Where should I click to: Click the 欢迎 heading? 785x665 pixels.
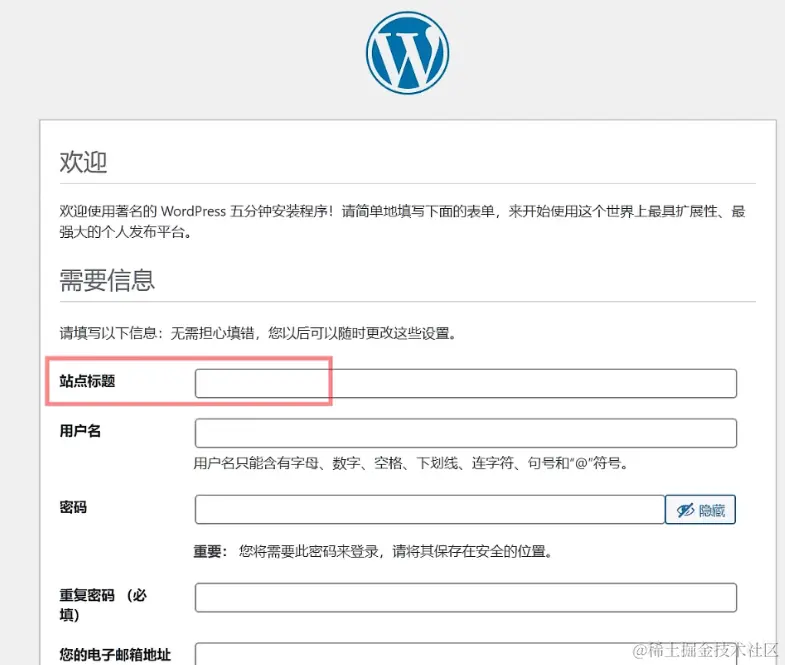pyautogui.click(x=83, y=162)
